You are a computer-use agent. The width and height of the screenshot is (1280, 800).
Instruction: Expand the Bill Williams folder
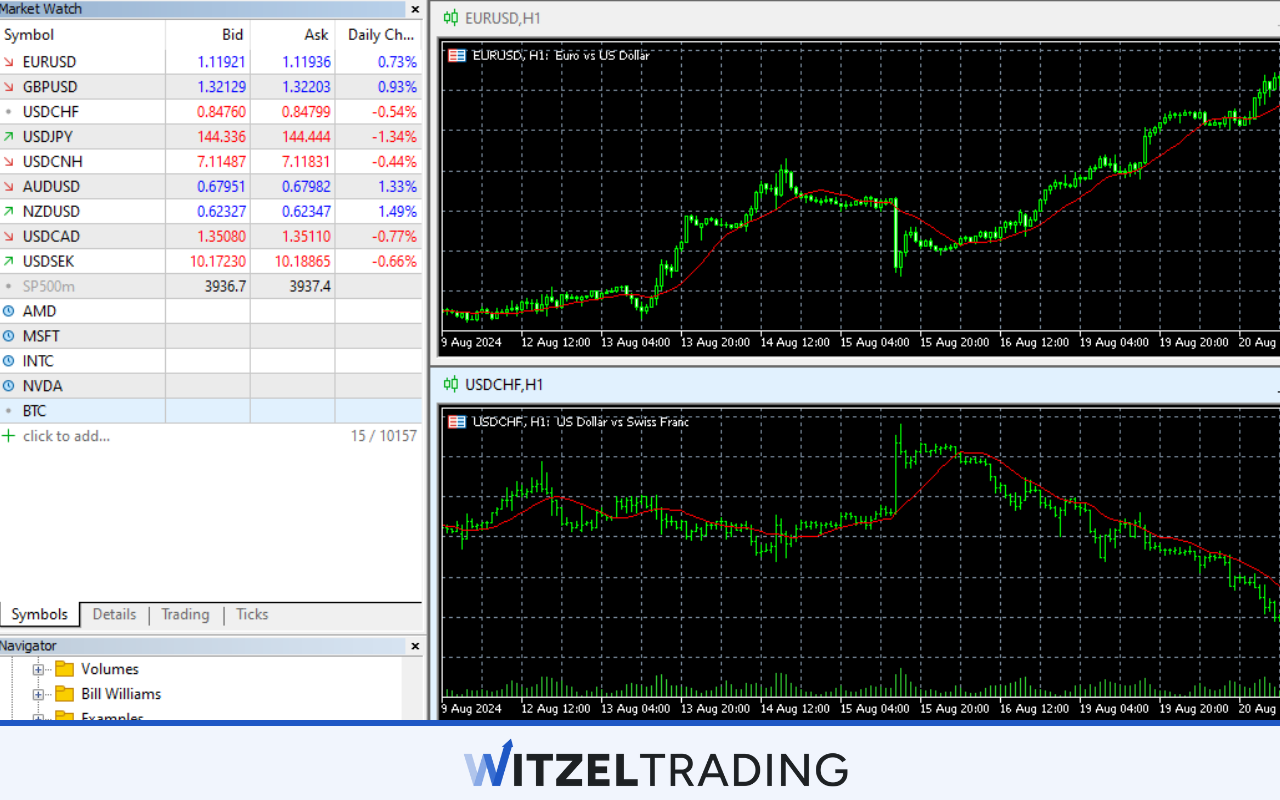tap(37, 694)
